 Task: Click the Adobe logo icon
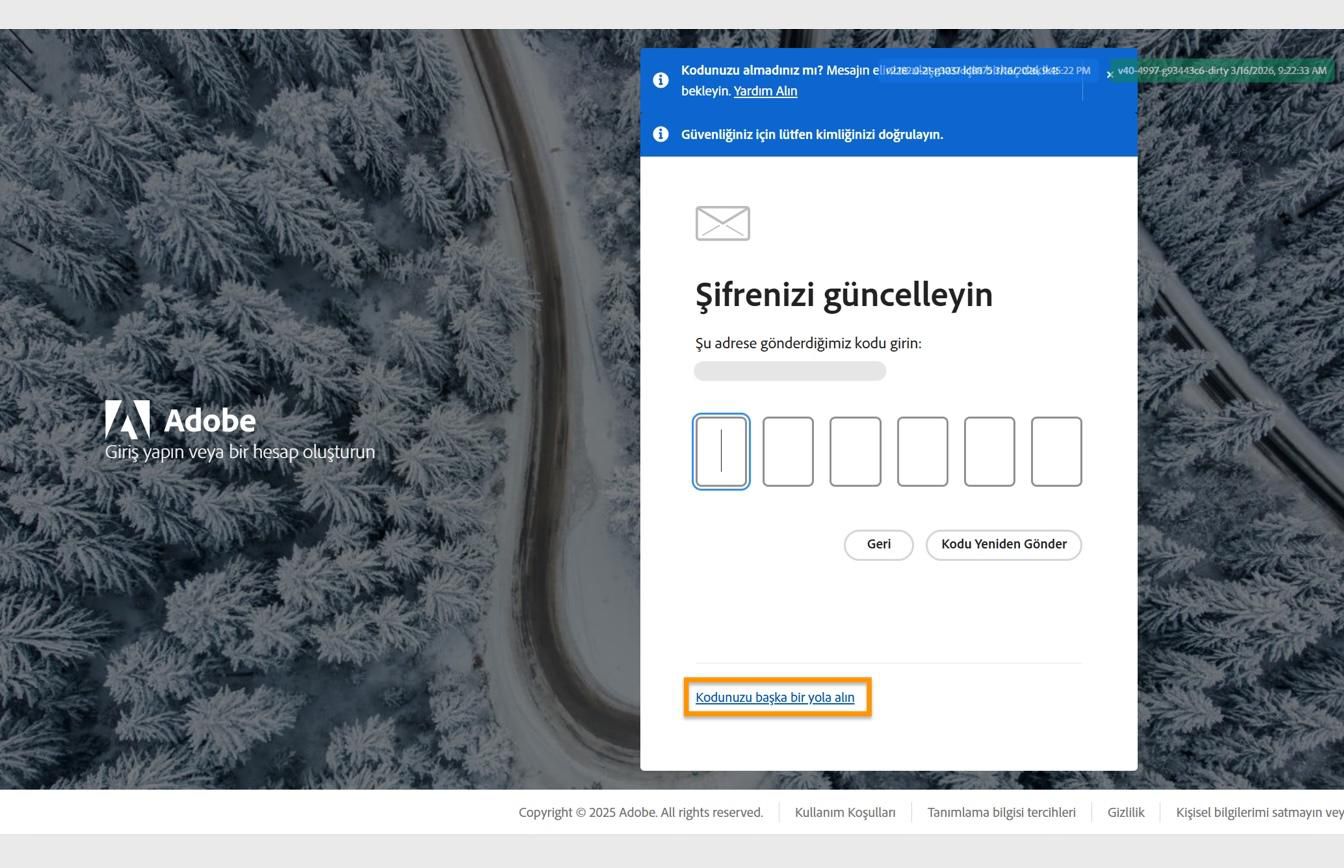[126, 419]
